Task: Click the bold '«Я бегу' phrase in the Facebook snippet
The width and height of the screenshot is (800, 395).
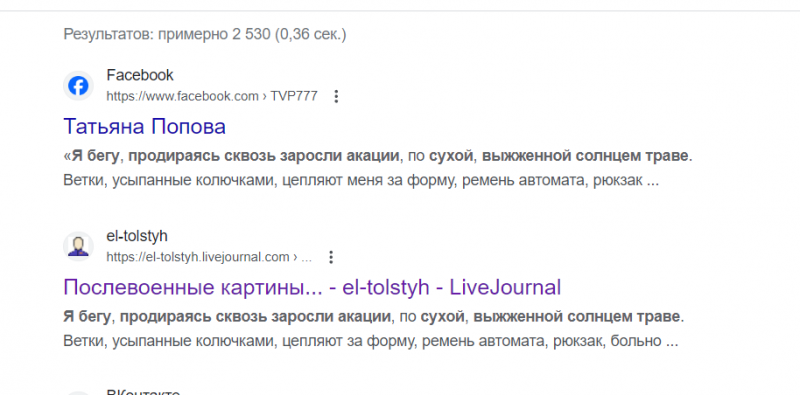Action: click(91, 156)
